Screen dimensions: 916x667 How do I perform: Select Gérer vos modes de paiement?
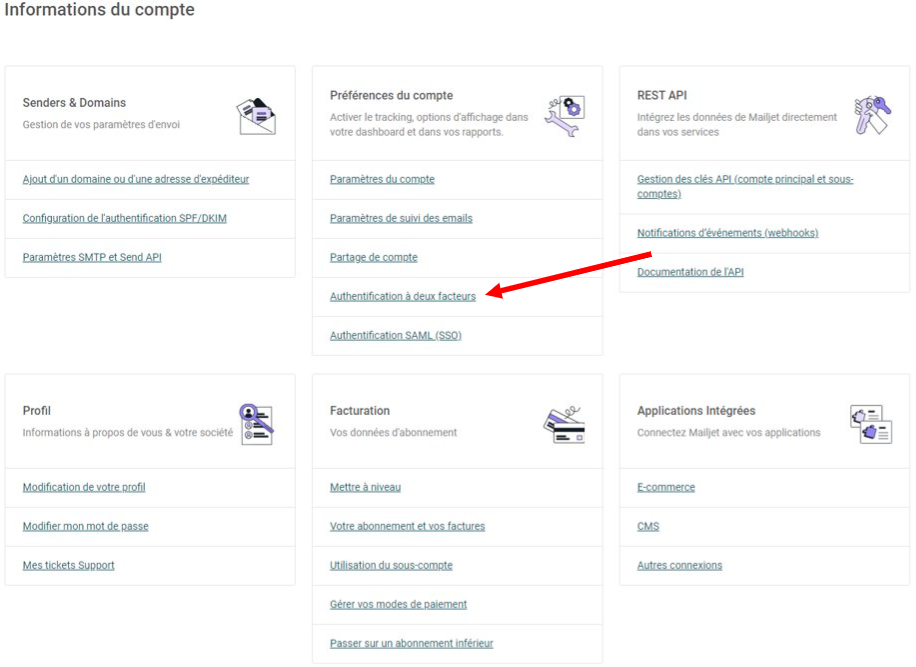pos(398,604)
